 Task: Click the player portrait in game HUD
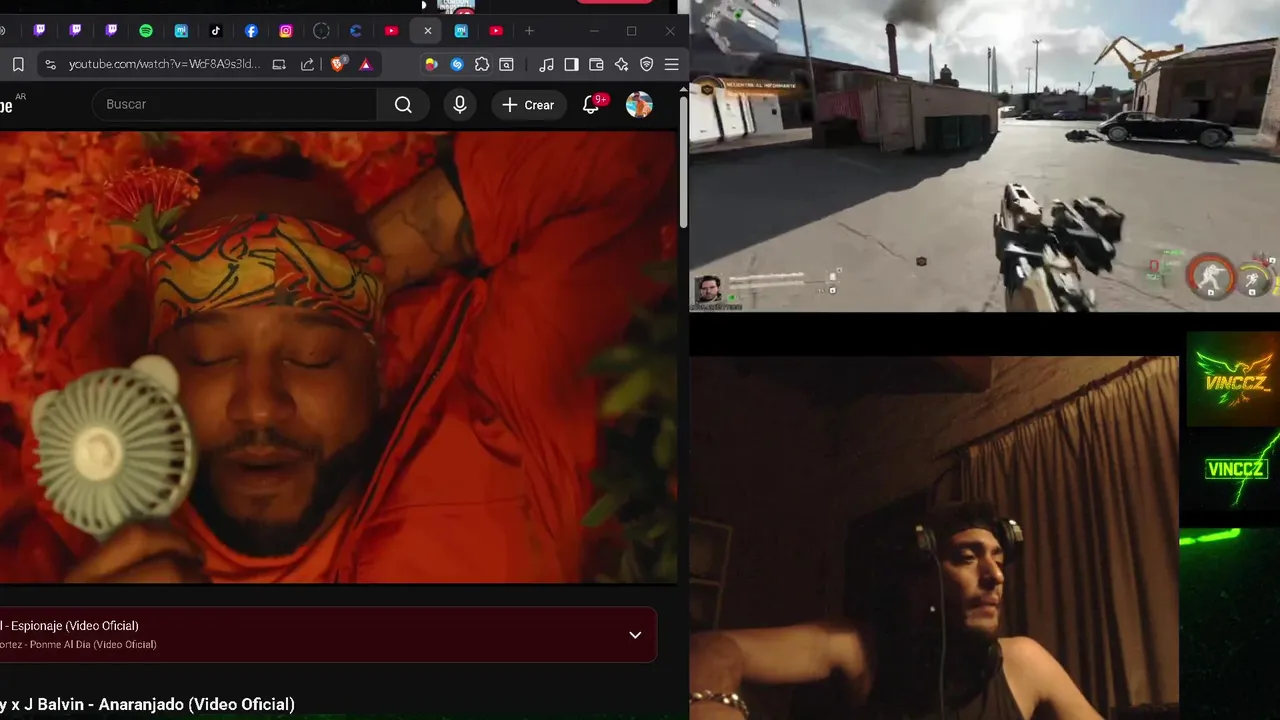click(x=708, y=290)
